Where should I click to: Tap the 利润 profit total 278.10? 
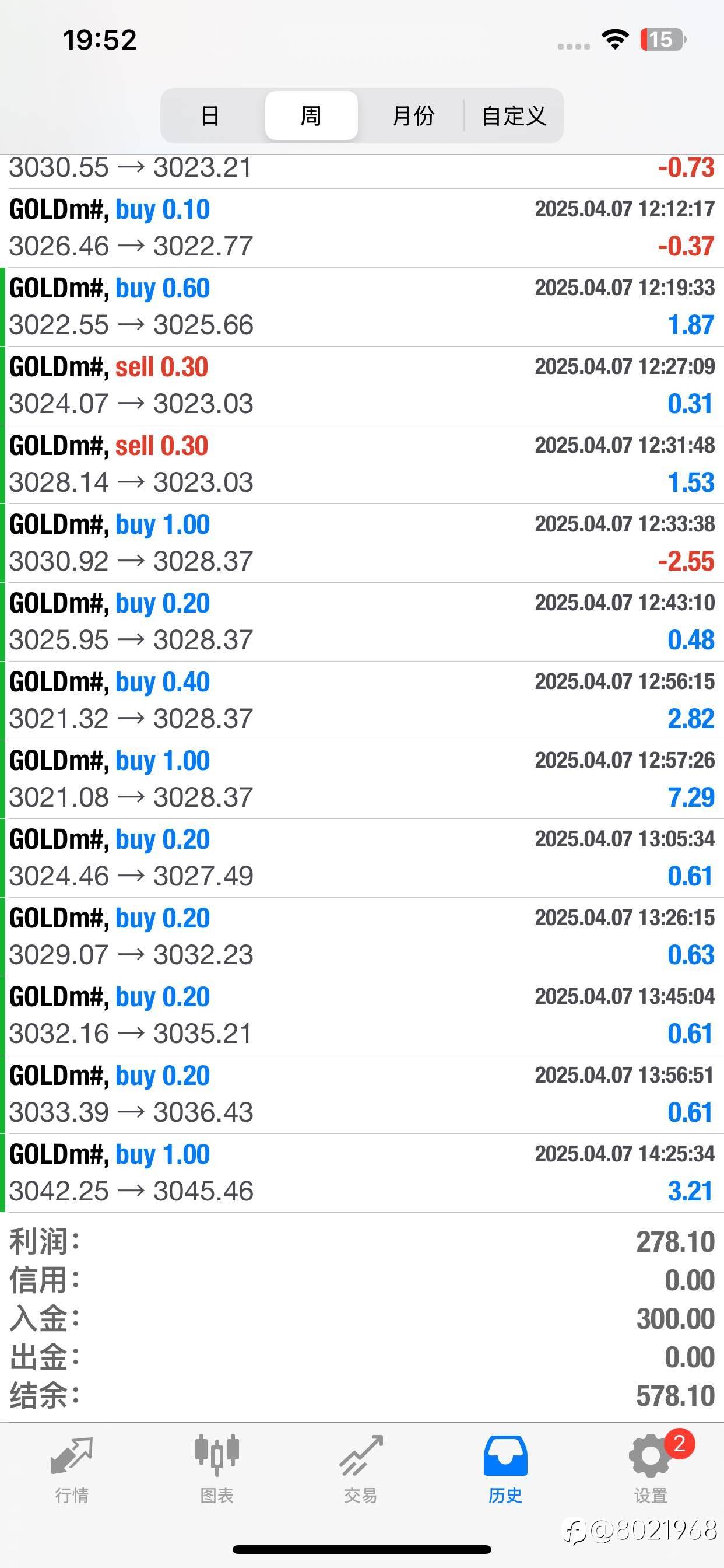[676, 1242]
